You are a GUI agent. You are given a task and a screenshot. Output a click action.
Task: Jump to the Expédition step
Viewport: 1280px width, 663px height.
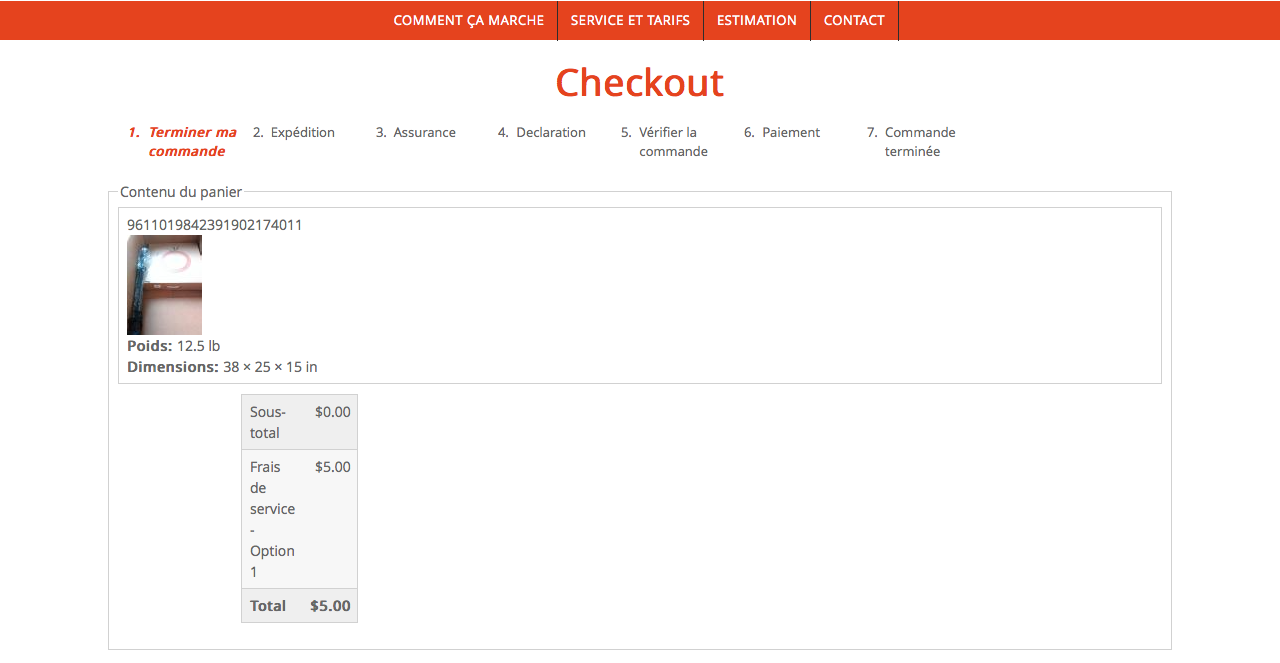302,133
